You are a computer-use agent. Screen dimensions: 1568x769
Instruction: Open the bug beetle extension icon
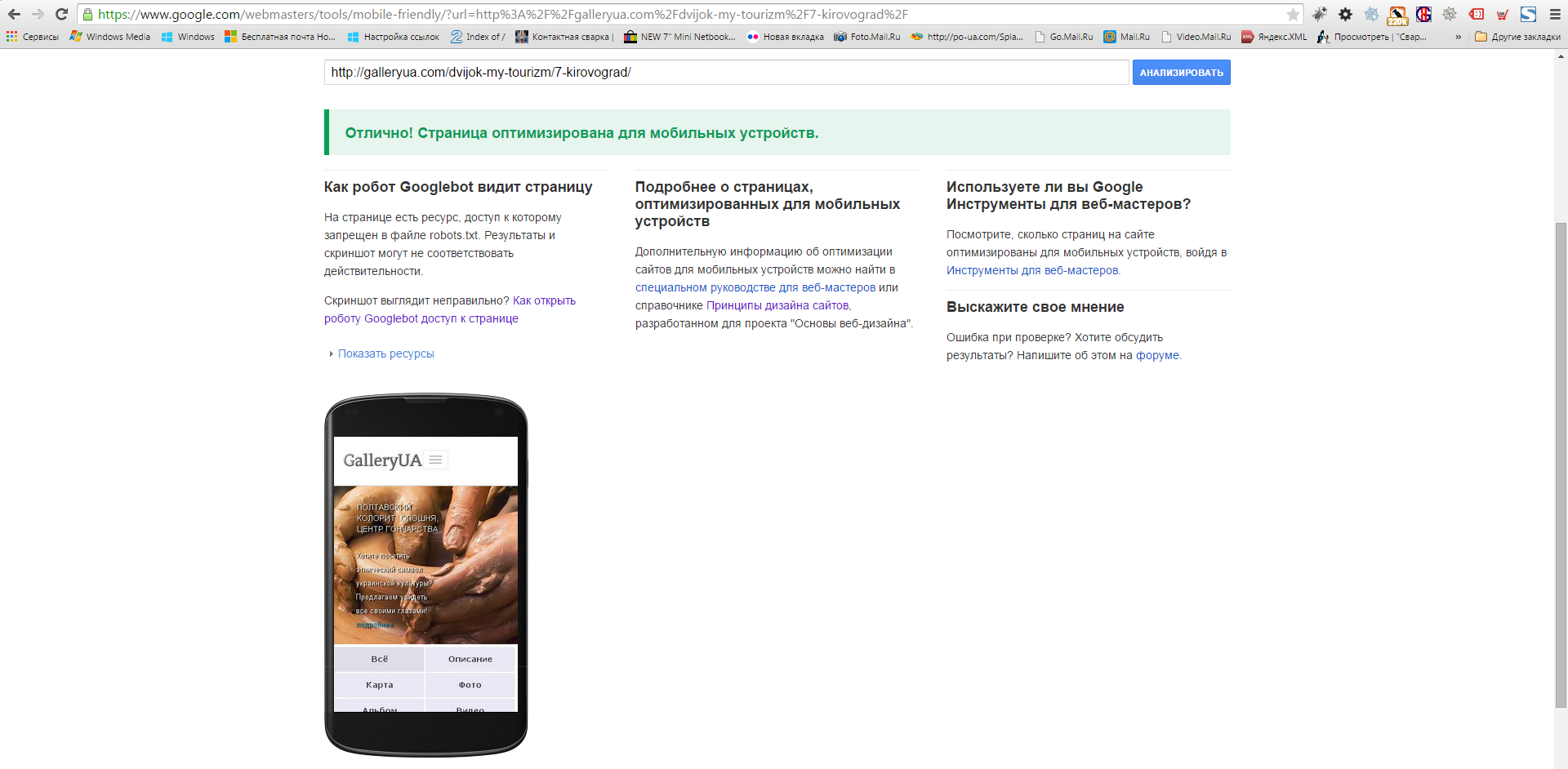[x=1320, y=14]
